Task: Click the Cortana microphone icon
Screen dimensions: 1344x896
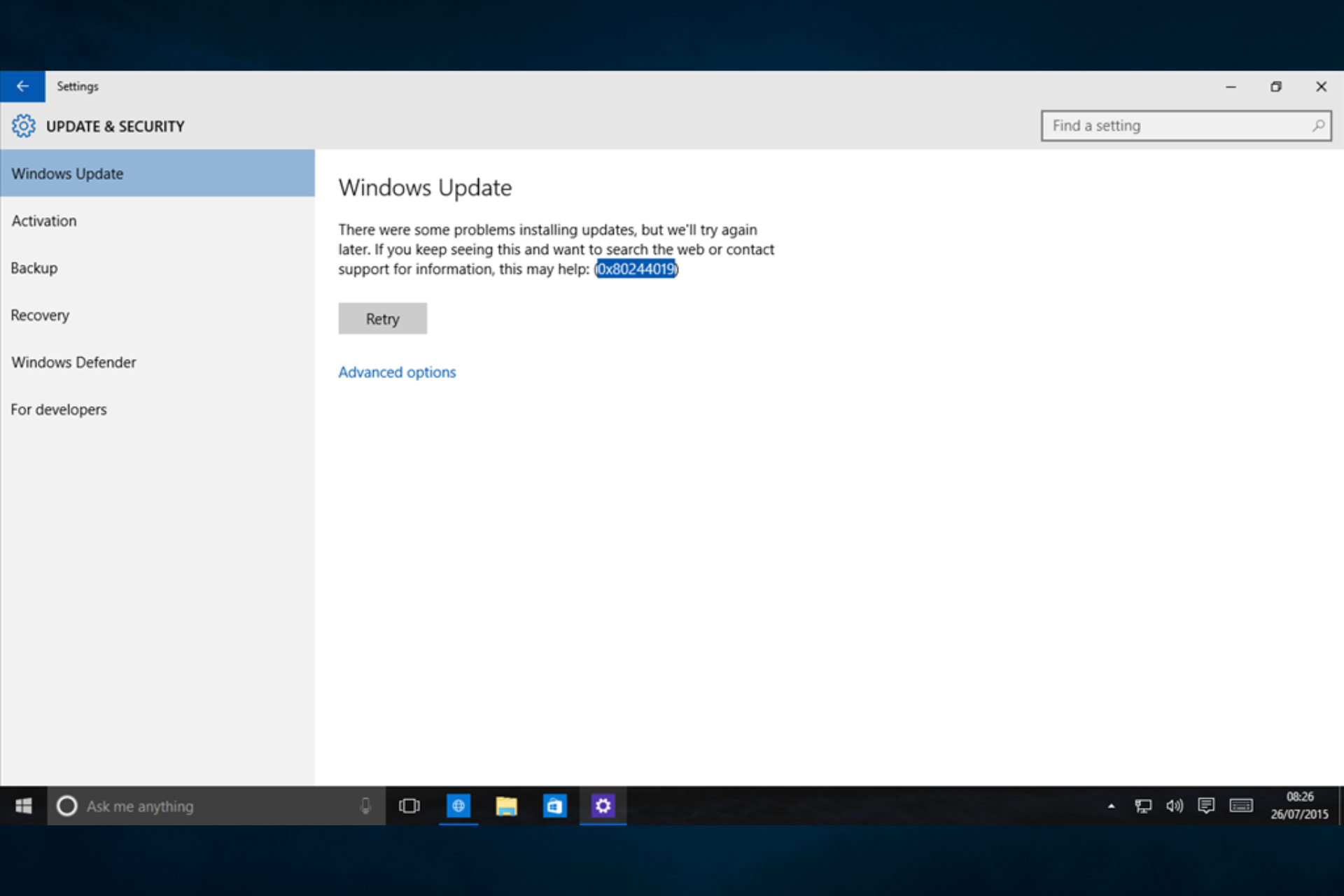Action: click(x=365, y=806)
